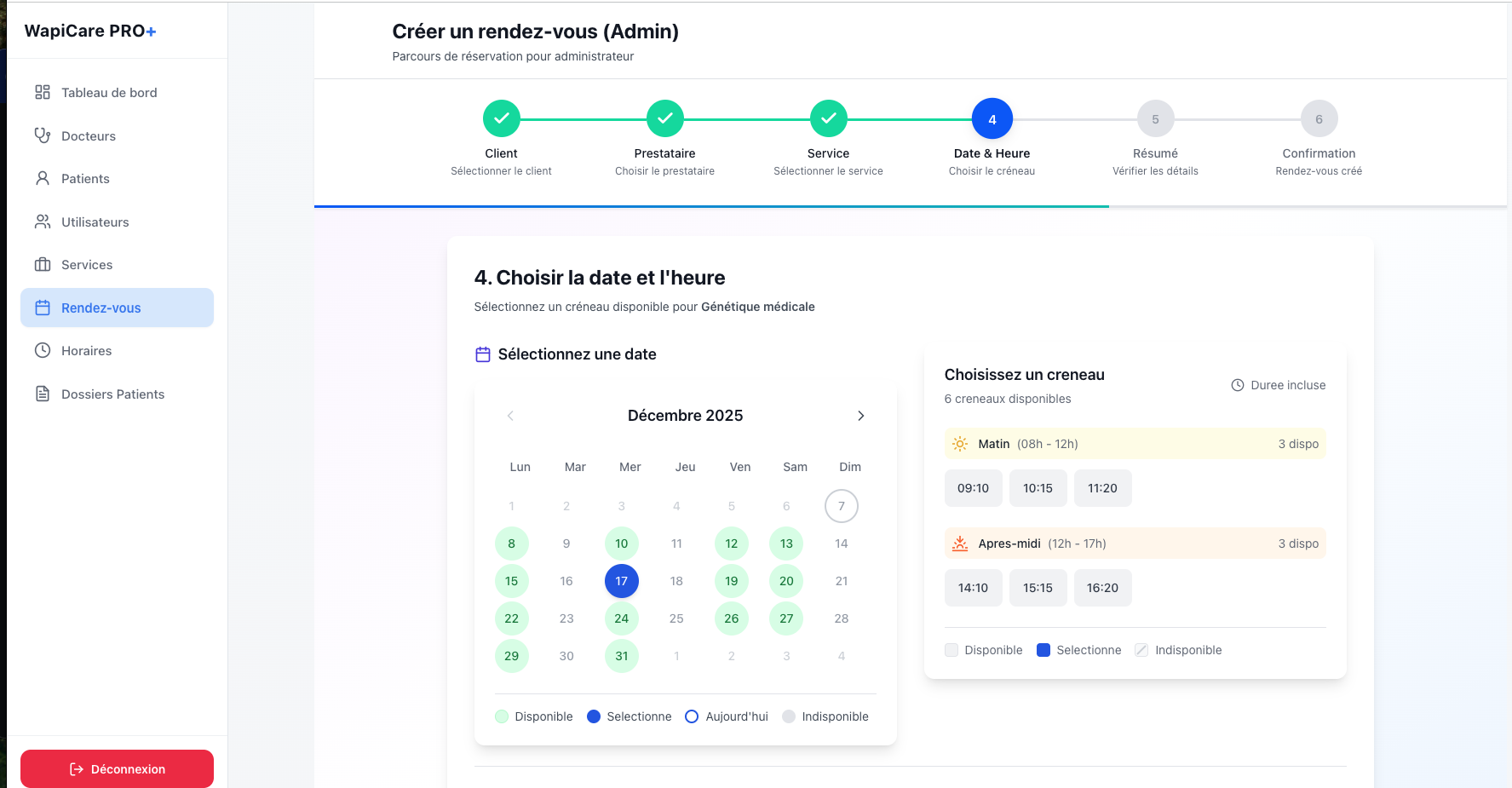Go to previous month with left chevron
Image resolution: width=1512 pixels, height=788 pixels.
tap(509, 416)
